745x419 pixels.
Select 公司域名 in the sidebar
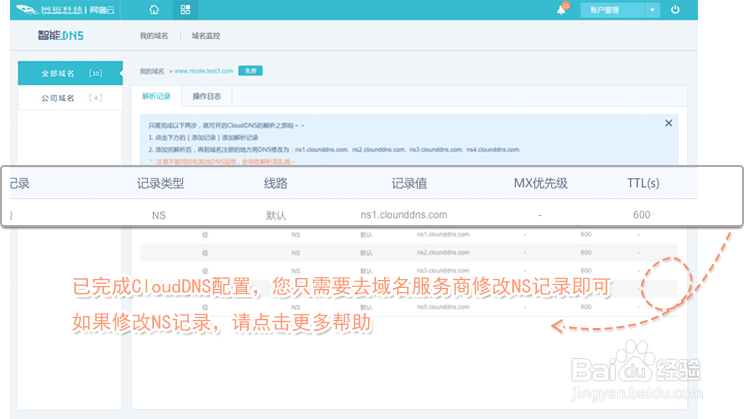tap(70, 98)
